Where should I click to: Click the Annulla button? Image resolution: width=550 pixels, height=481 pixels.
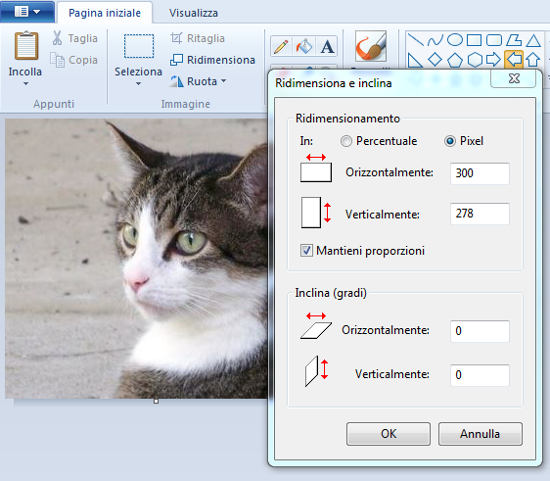click(480, 434)
